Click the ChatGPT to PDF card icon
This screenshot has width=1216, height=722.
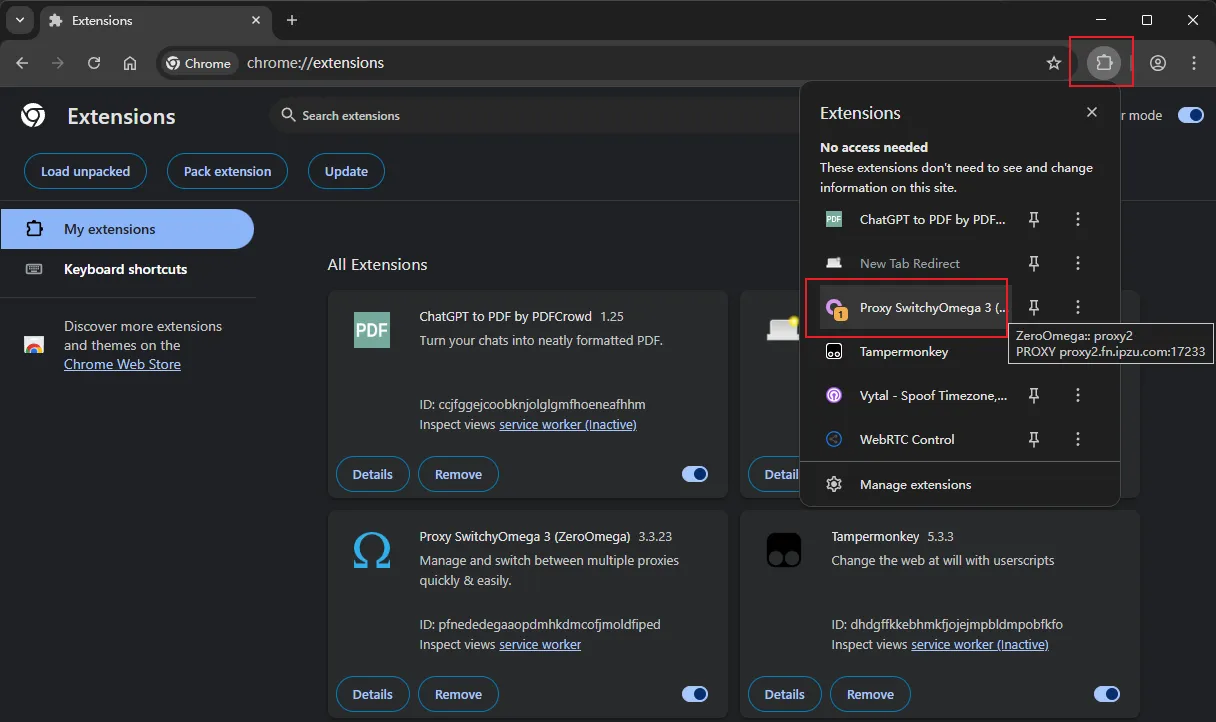372,330
